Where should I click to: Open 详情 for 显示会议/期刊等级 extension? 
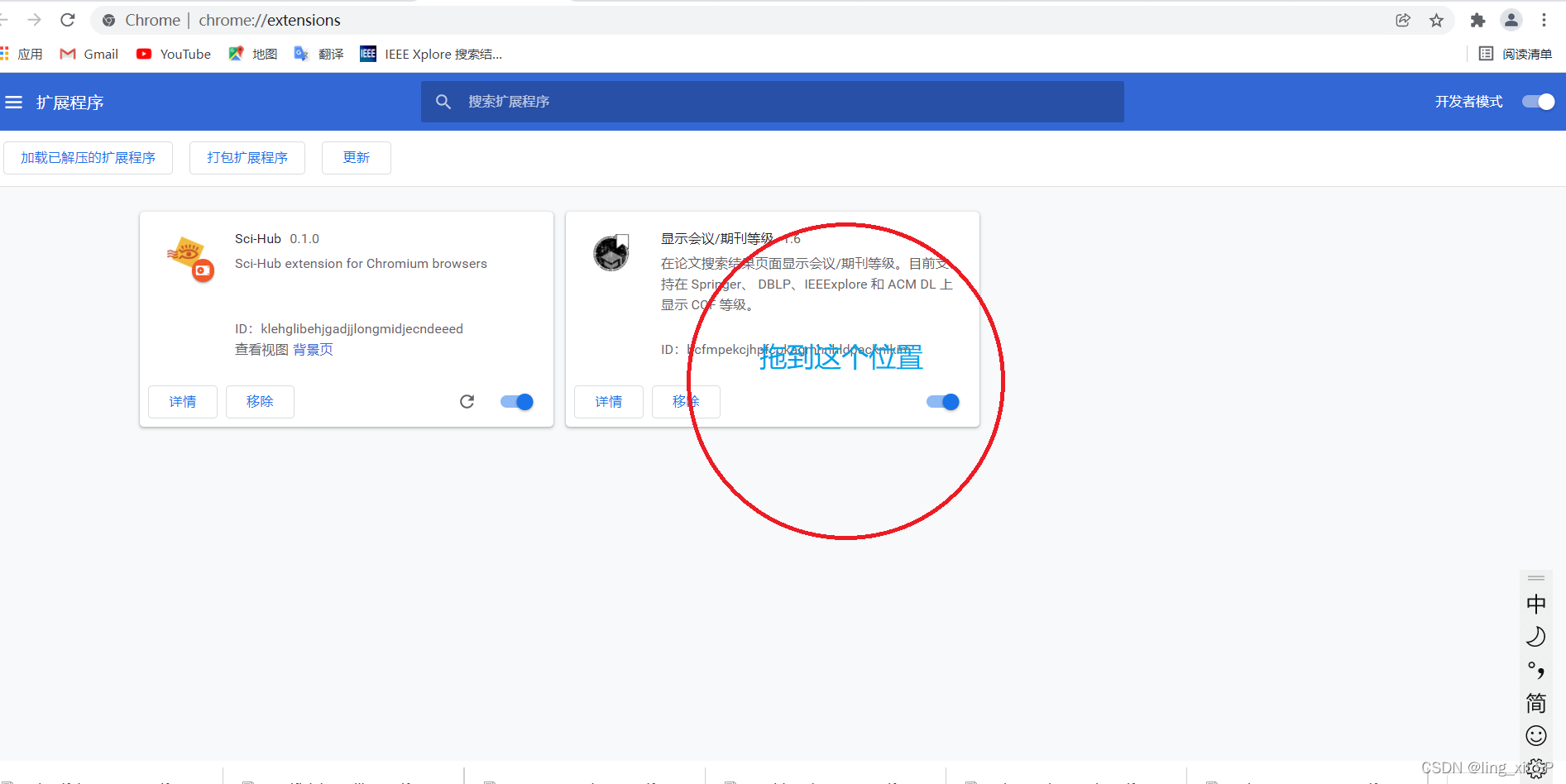[609, 402]
